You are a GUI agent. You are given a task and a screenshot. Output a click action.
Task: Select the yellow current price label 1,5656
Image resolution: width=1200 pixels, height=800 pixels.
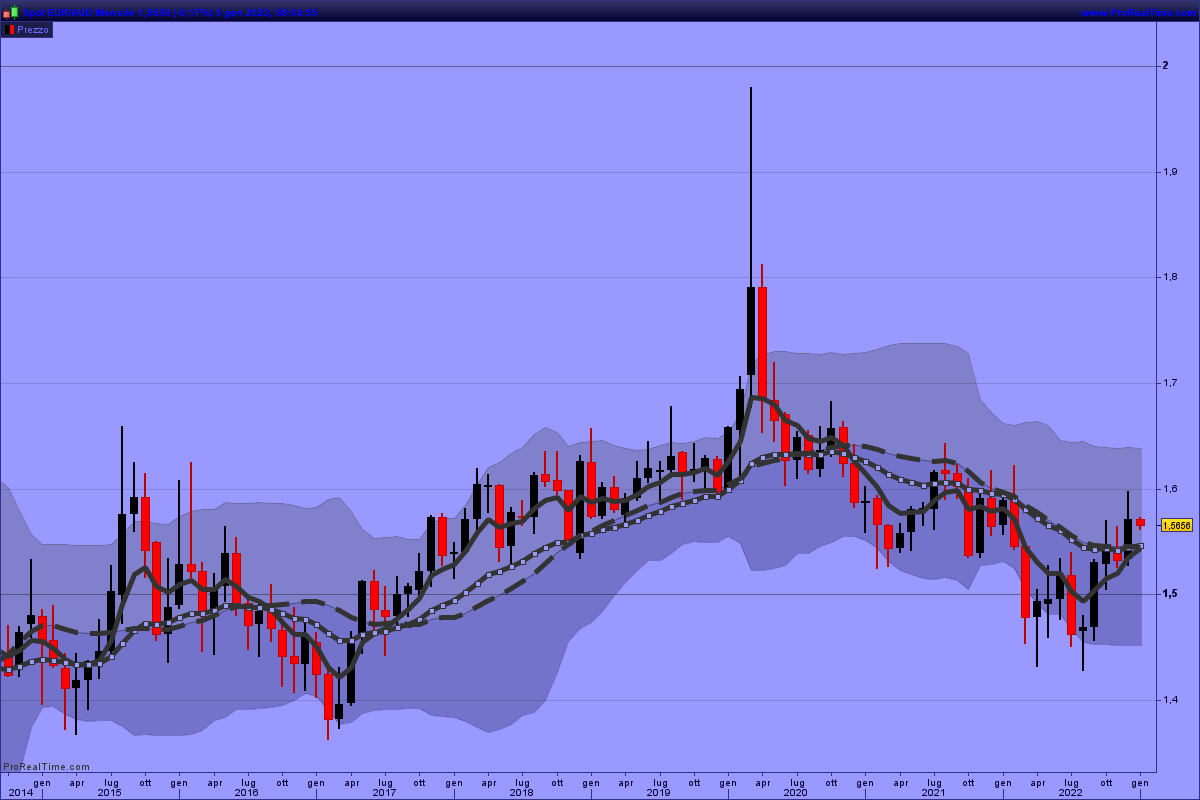(1177, 525)
